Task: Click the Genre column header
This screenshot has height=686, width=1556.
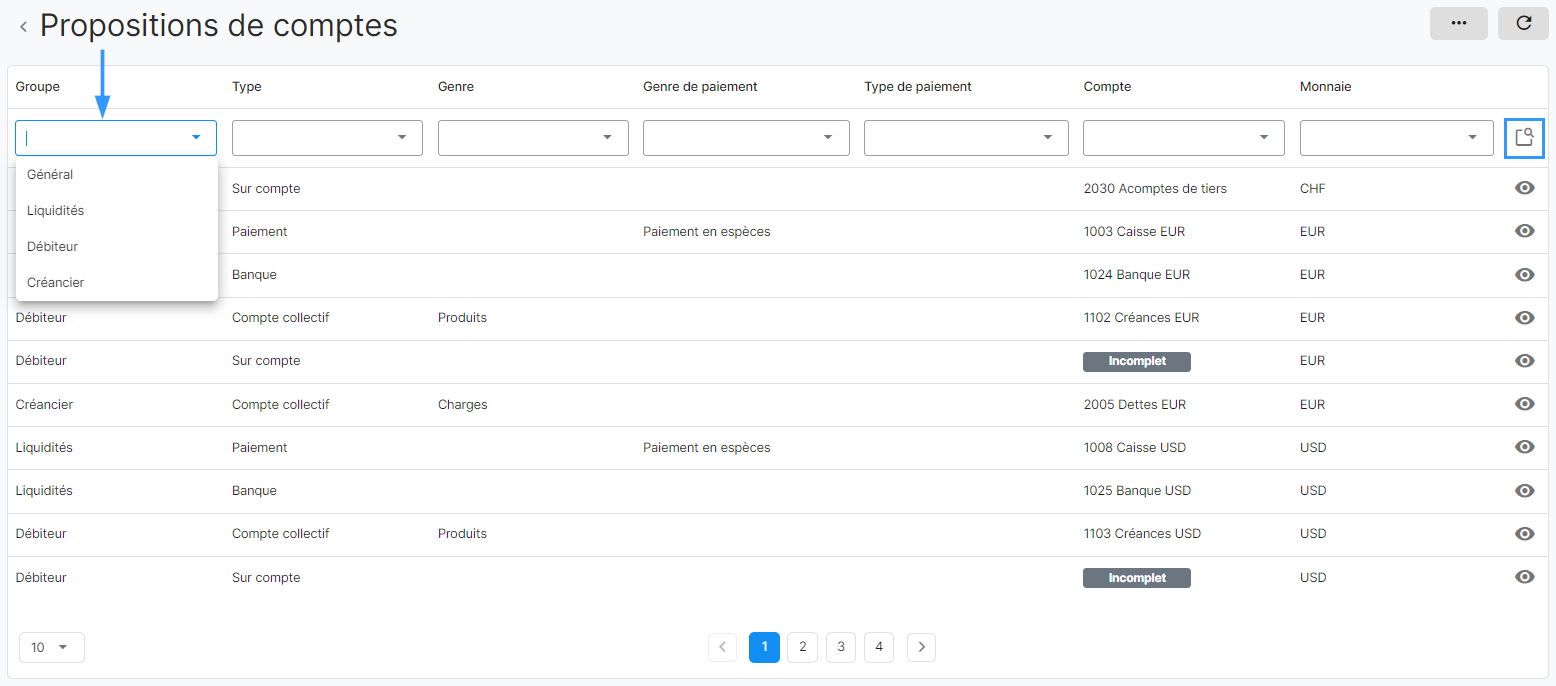Action: [x=456, y=87]
